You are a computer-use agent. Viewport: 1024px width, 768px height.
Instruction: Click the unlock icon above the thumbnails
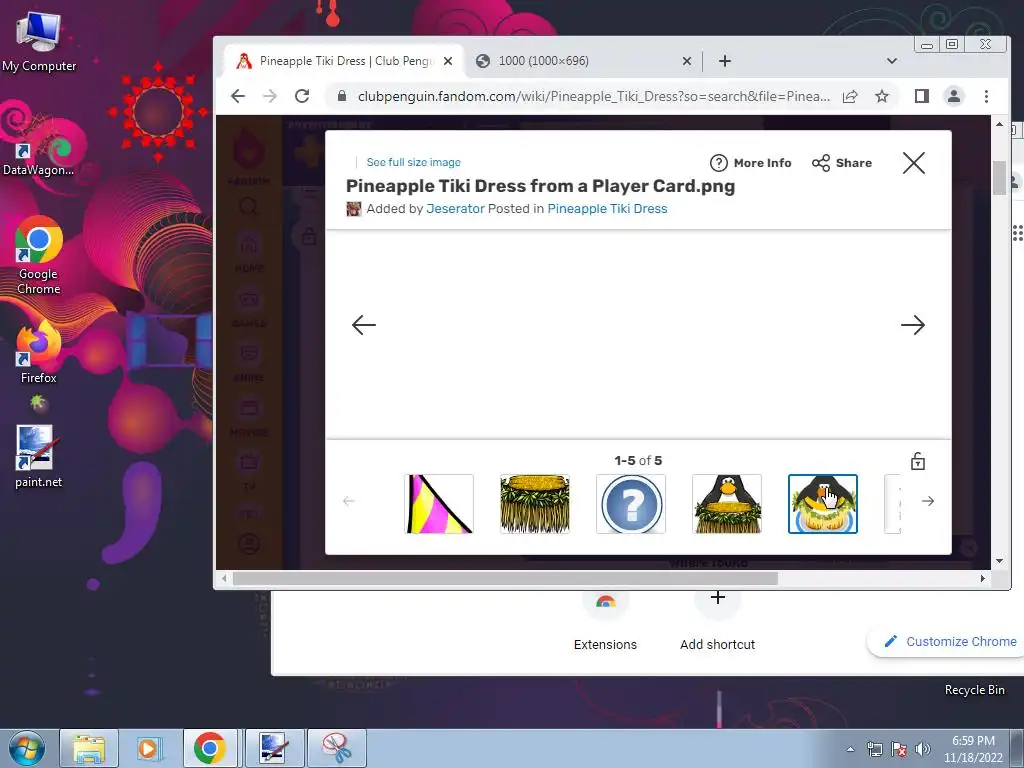click(x=918, y=461)
